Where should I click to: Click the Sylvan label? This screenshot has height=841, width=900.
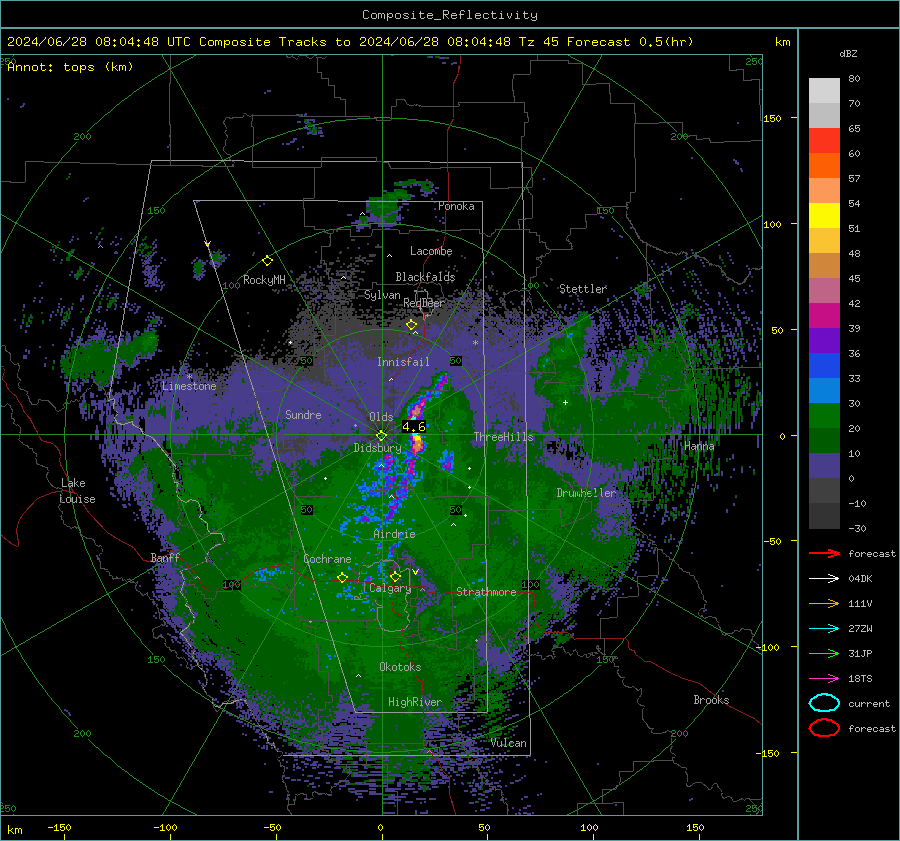click(382, 295)
